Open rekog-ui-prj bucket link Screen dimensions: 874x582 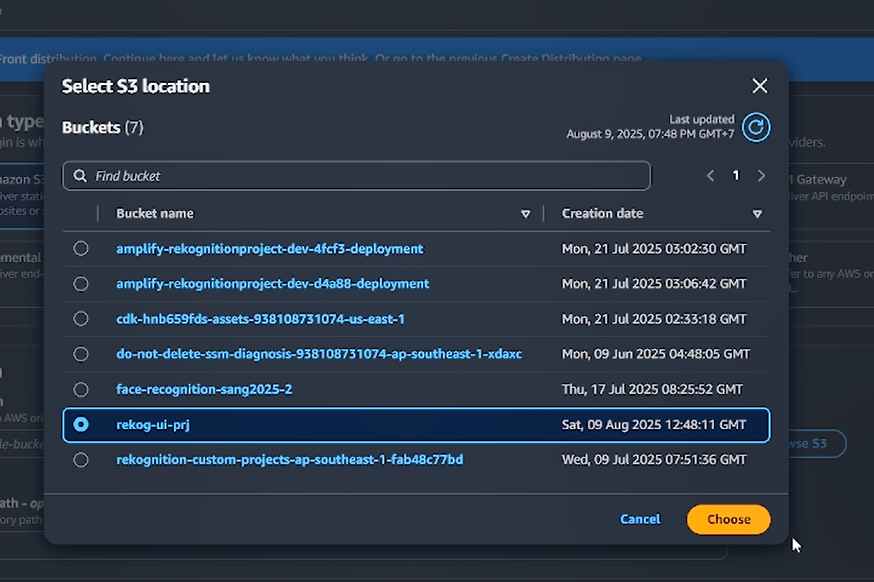coord(153,425)
